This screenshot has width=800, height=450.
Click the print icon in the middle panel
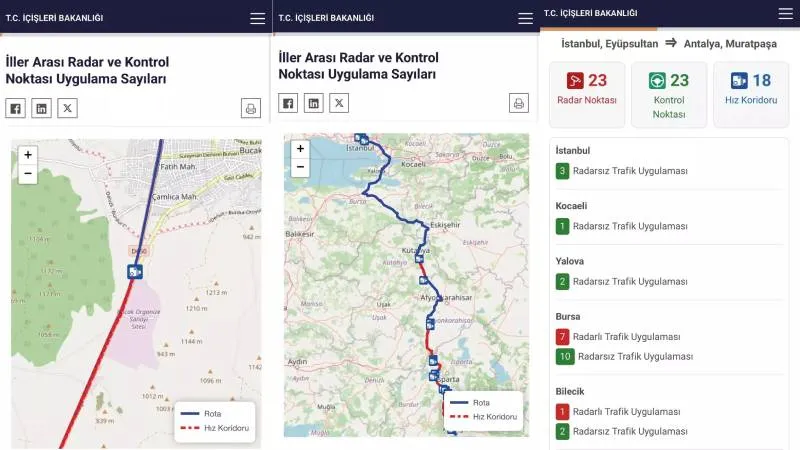coord(519,103)
